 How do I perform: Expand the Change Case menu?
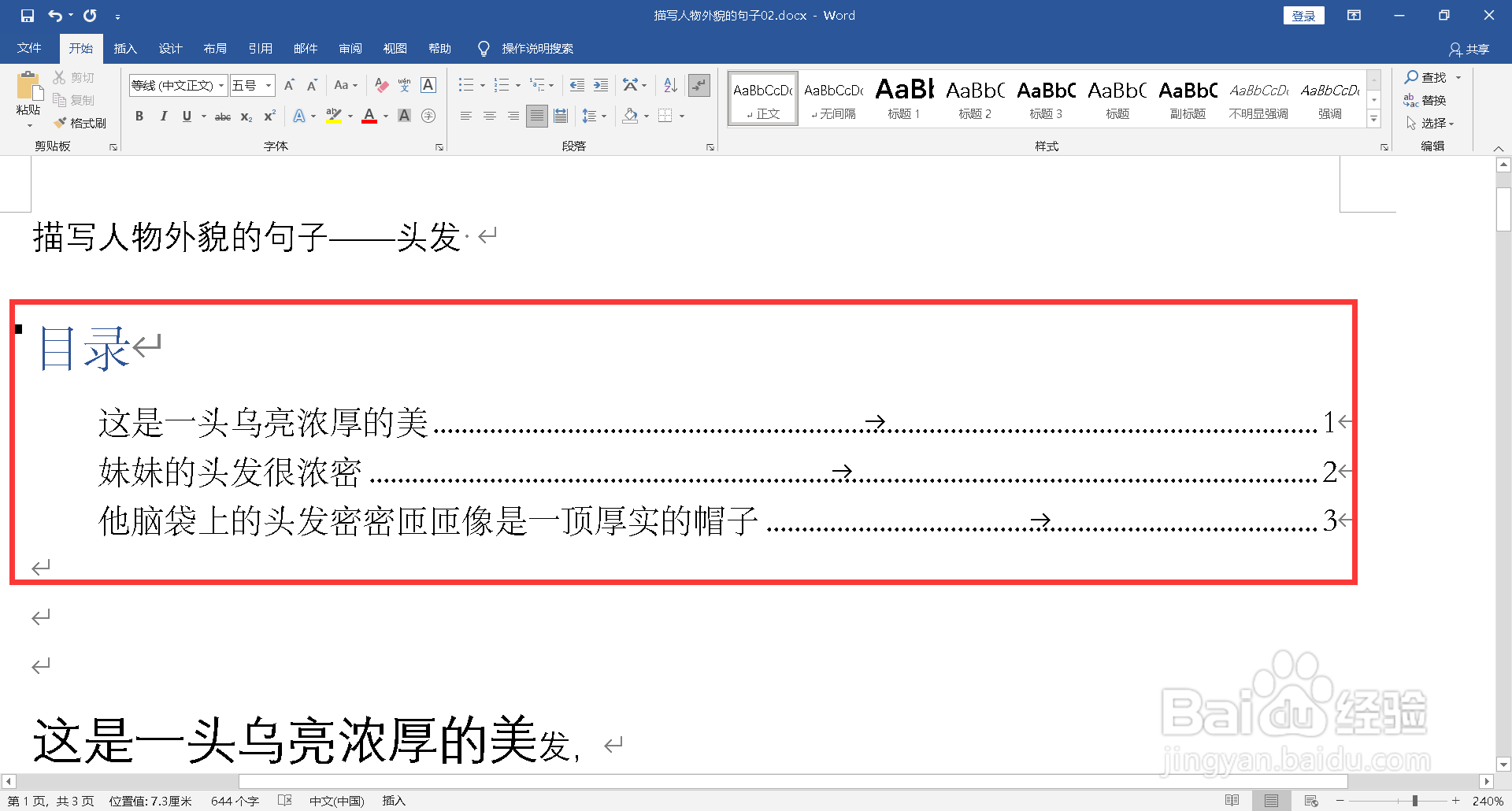click(x=346, y=85)
